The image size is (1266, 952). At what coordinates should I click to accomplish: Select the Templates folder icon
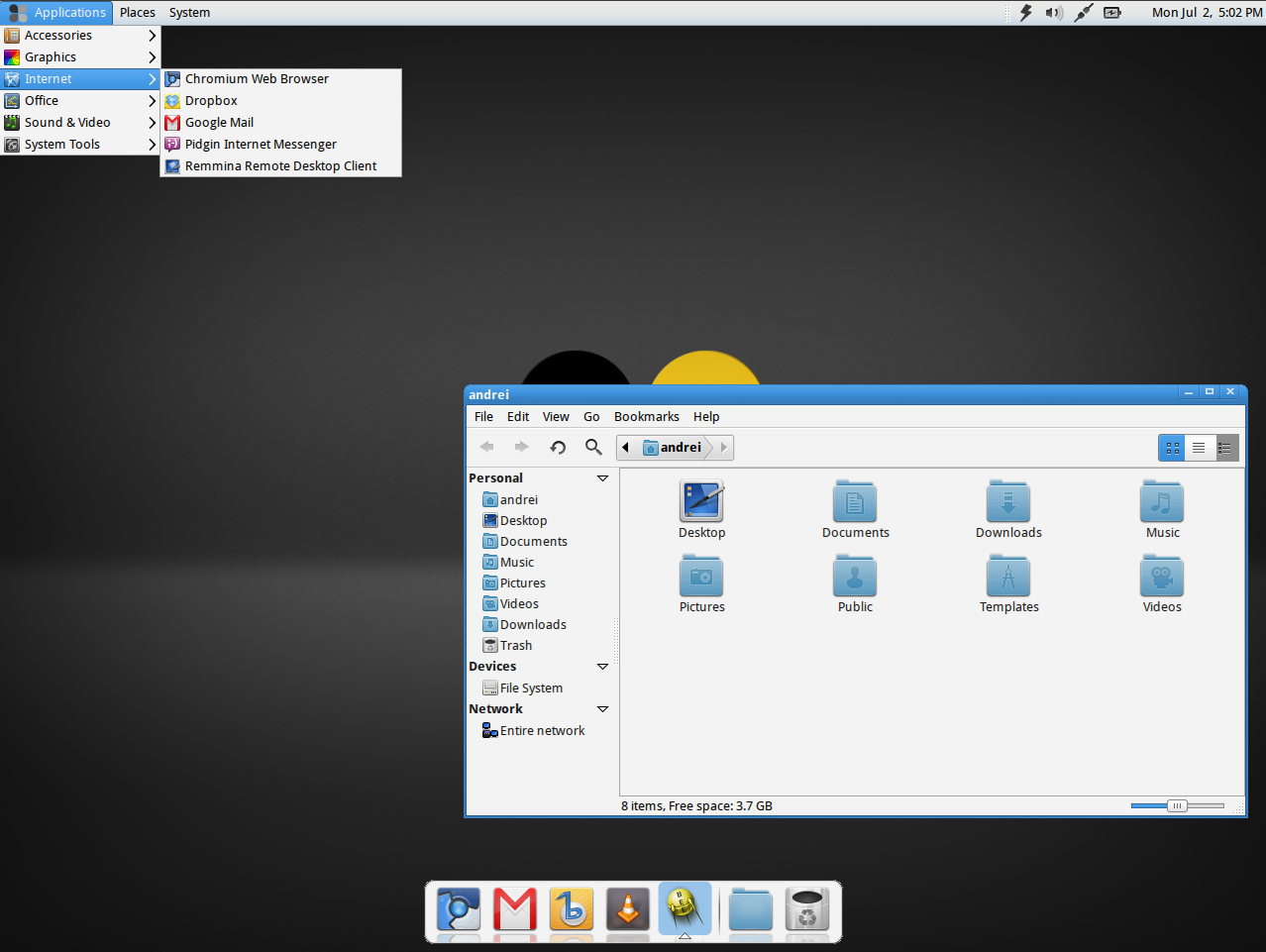pos(1008,583)
